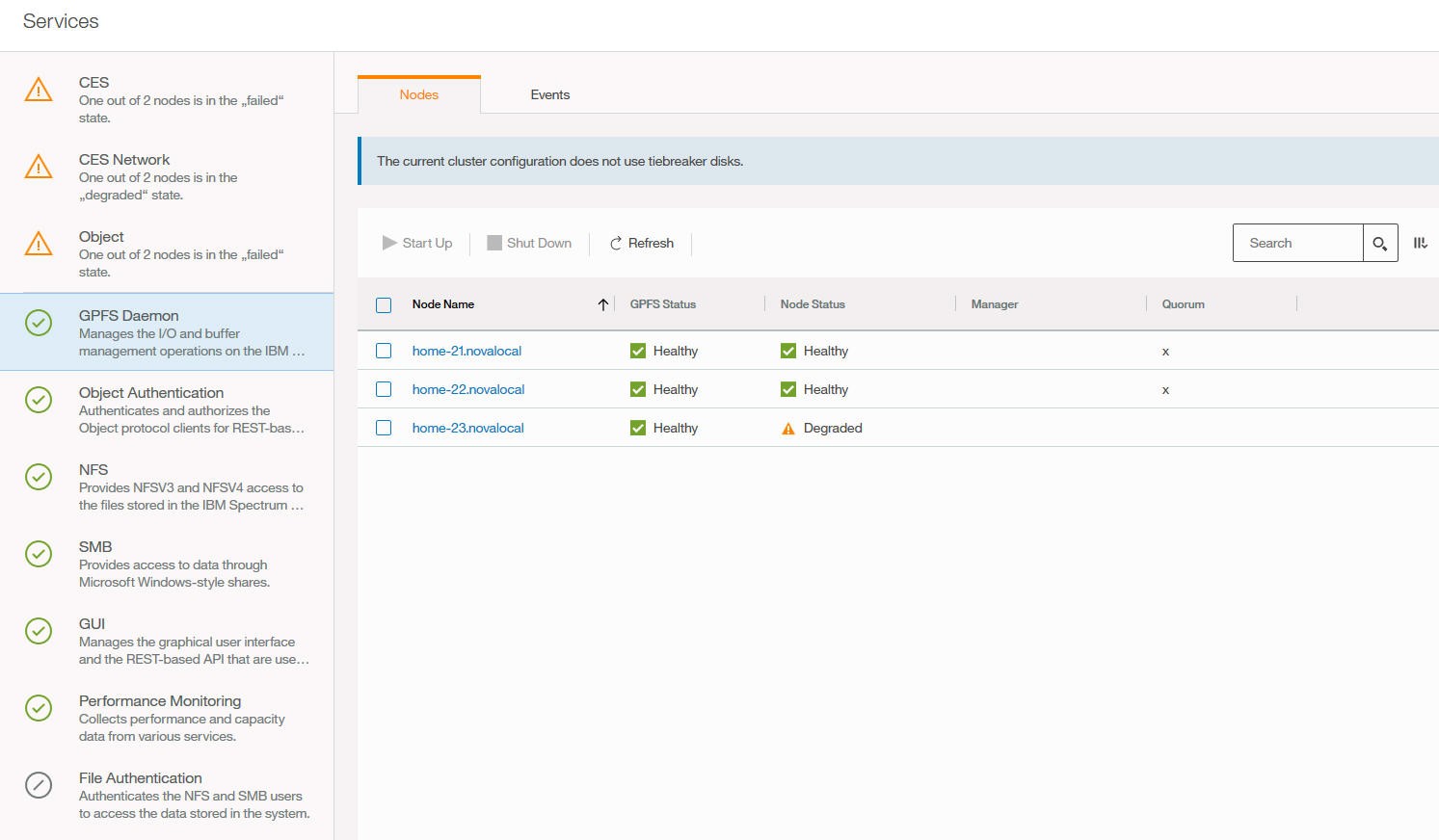
Task: Click the SMB healthy check icon
Action: [x=39, y=554]
